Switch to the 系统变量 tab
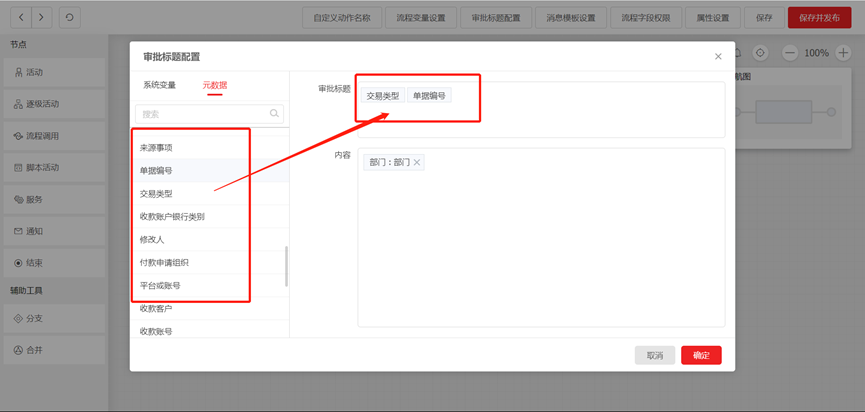865x412 pixels. pyautogui.click(x=159, y=85)
